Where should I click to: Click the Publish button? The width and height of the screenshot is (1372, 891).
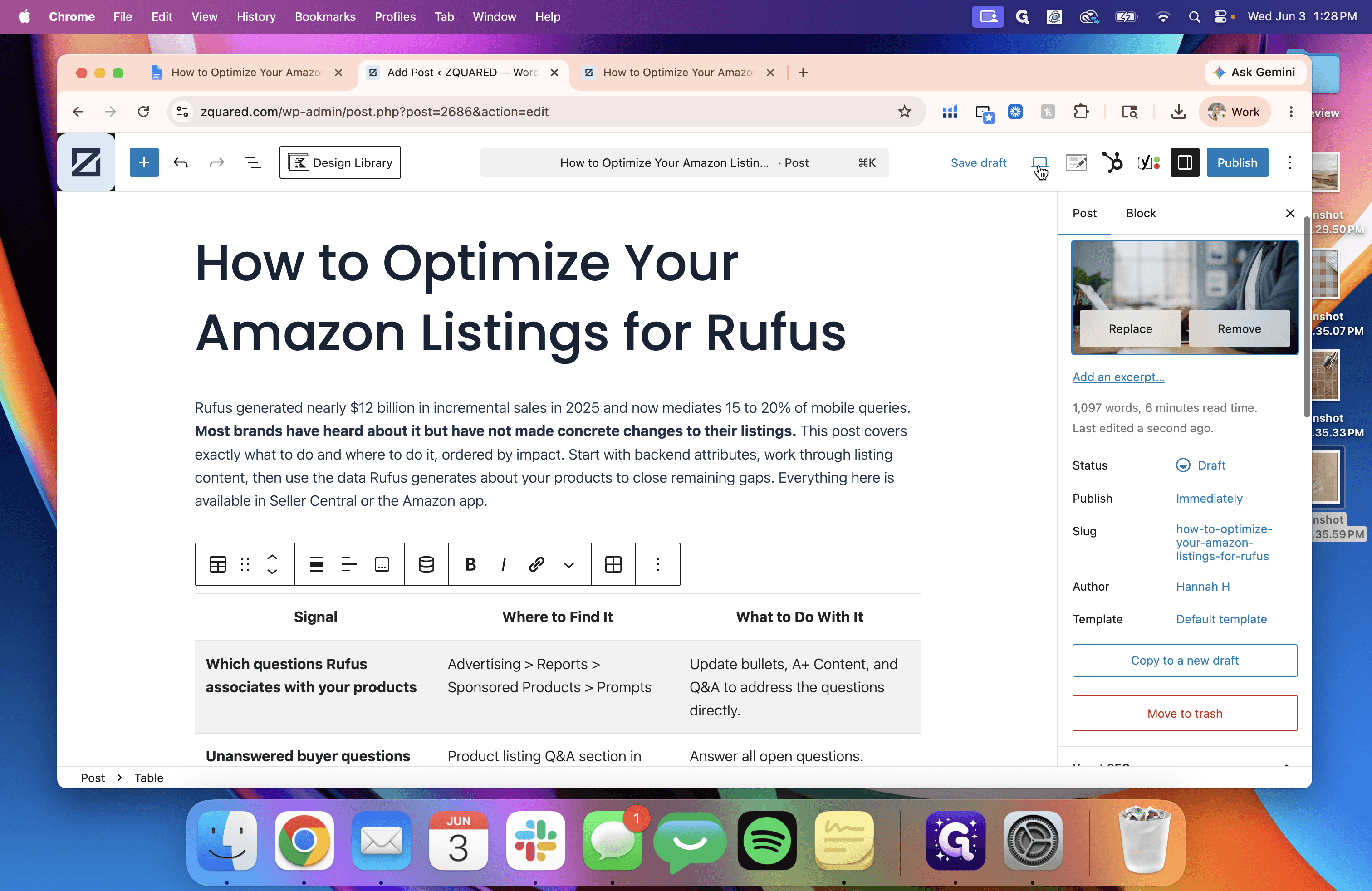(1237, 162)
